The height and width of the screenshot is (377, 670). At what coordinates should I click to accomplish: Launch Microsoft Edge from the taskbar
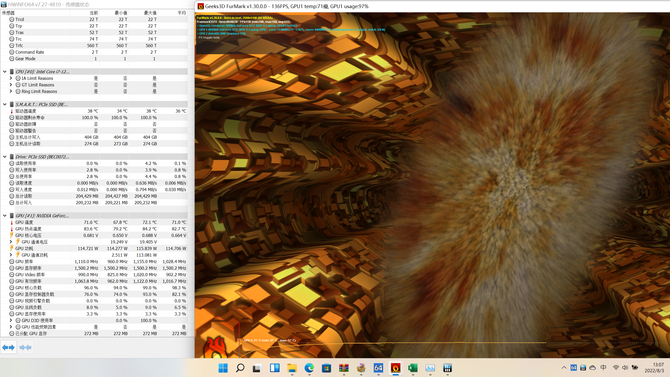(309, 368)
